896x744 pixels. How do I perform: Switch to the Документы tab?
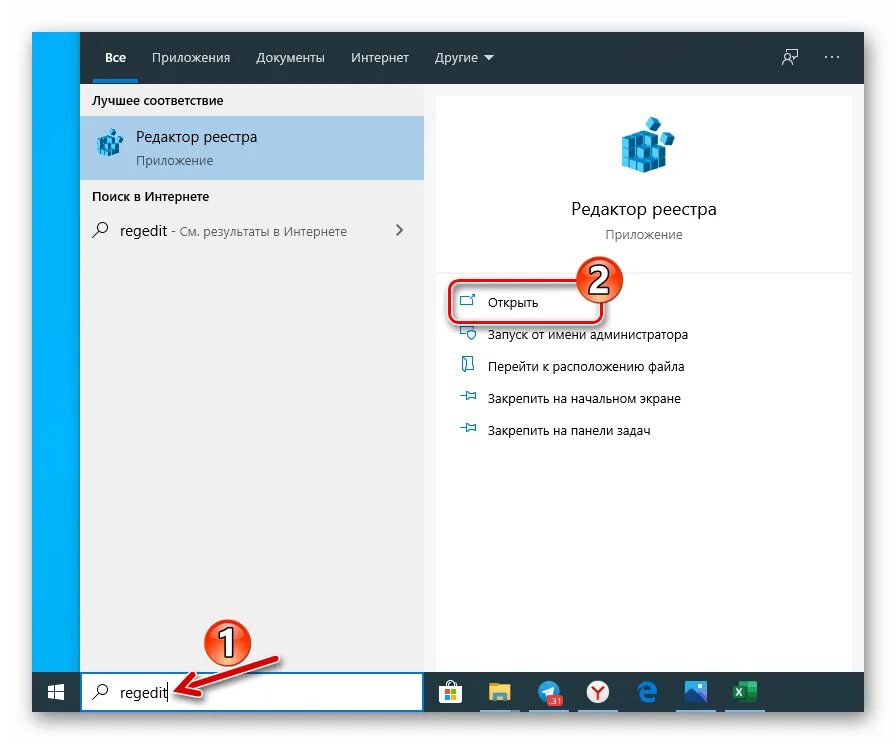(x=290, y=57)
